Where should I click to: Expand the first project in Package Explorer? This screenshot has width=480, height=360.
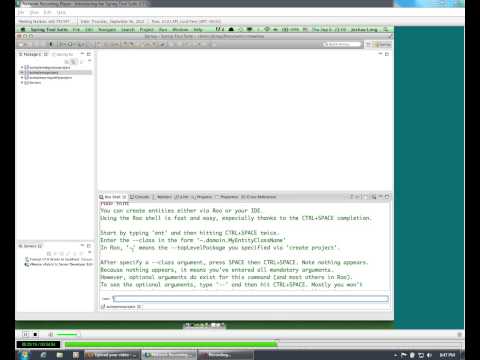click(x=22, y=67)
